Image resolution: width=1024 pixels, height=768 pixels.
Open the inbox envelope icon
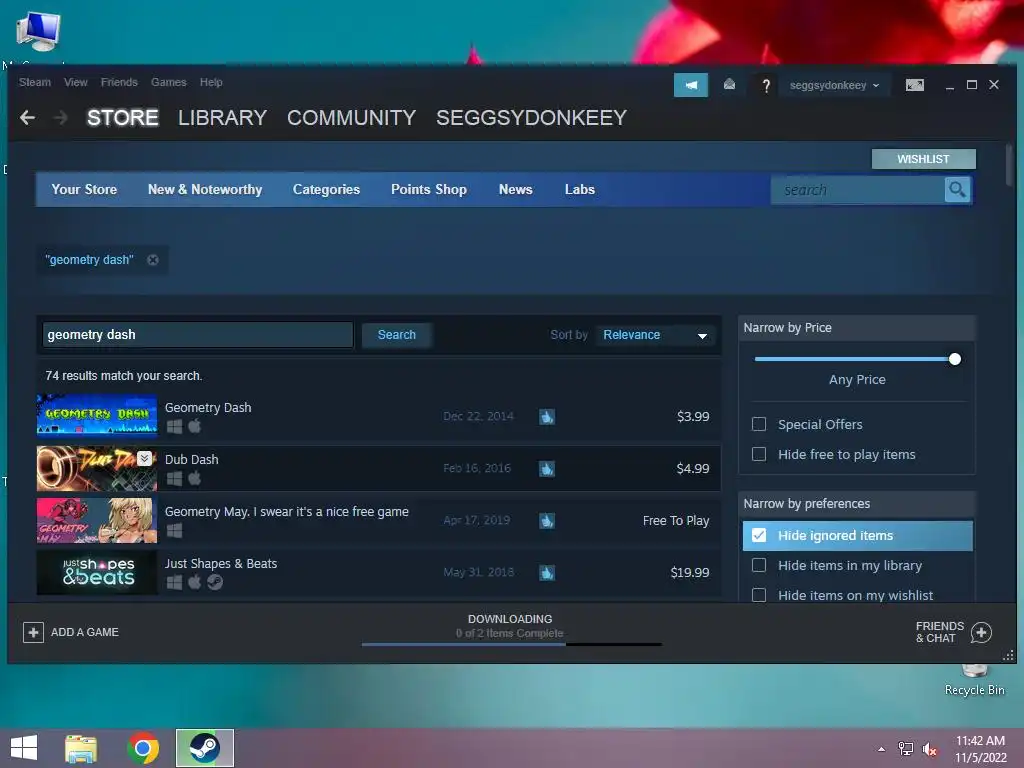coord(729,85)
